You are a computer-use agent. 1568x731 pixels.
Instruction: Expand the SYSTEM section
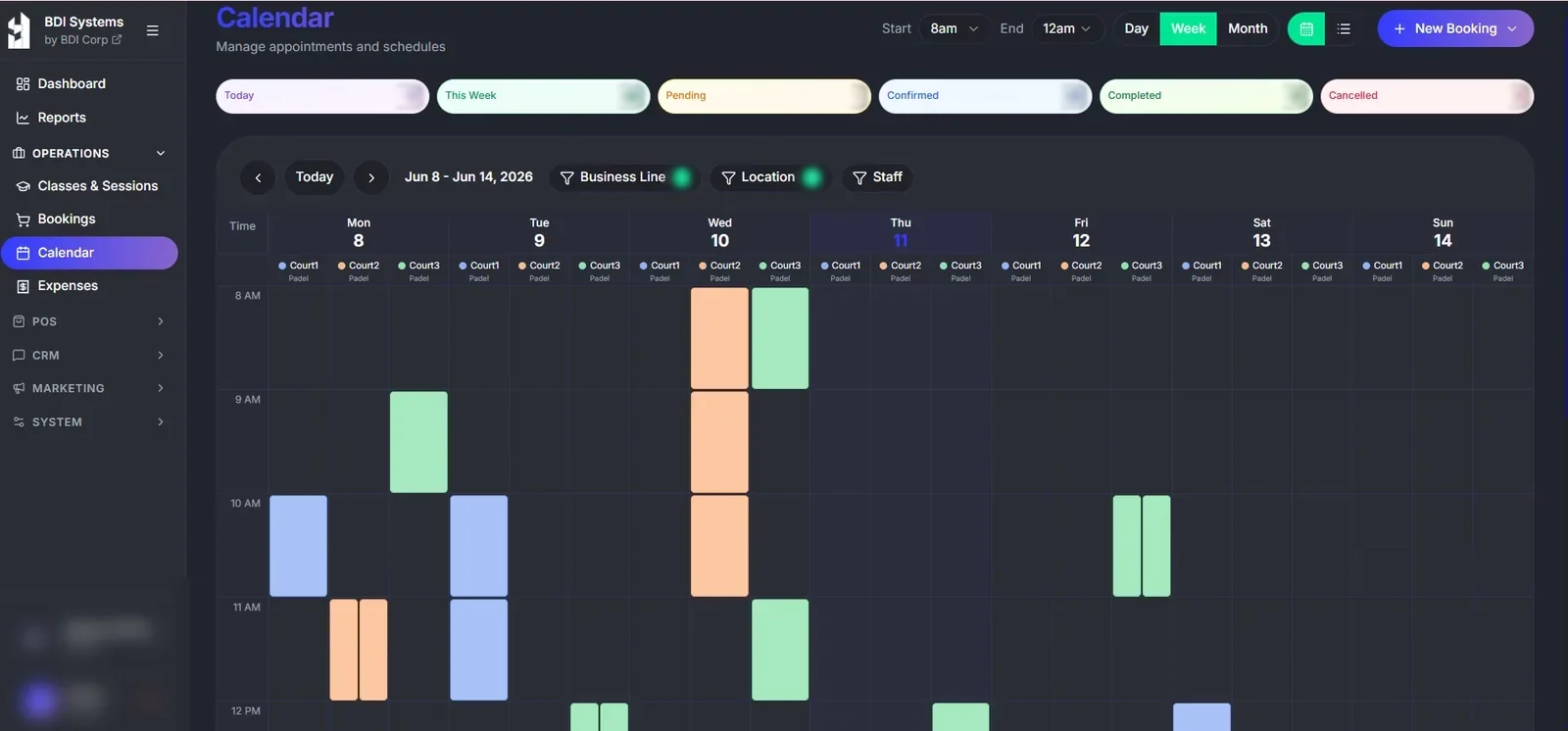tap(89, 422)
